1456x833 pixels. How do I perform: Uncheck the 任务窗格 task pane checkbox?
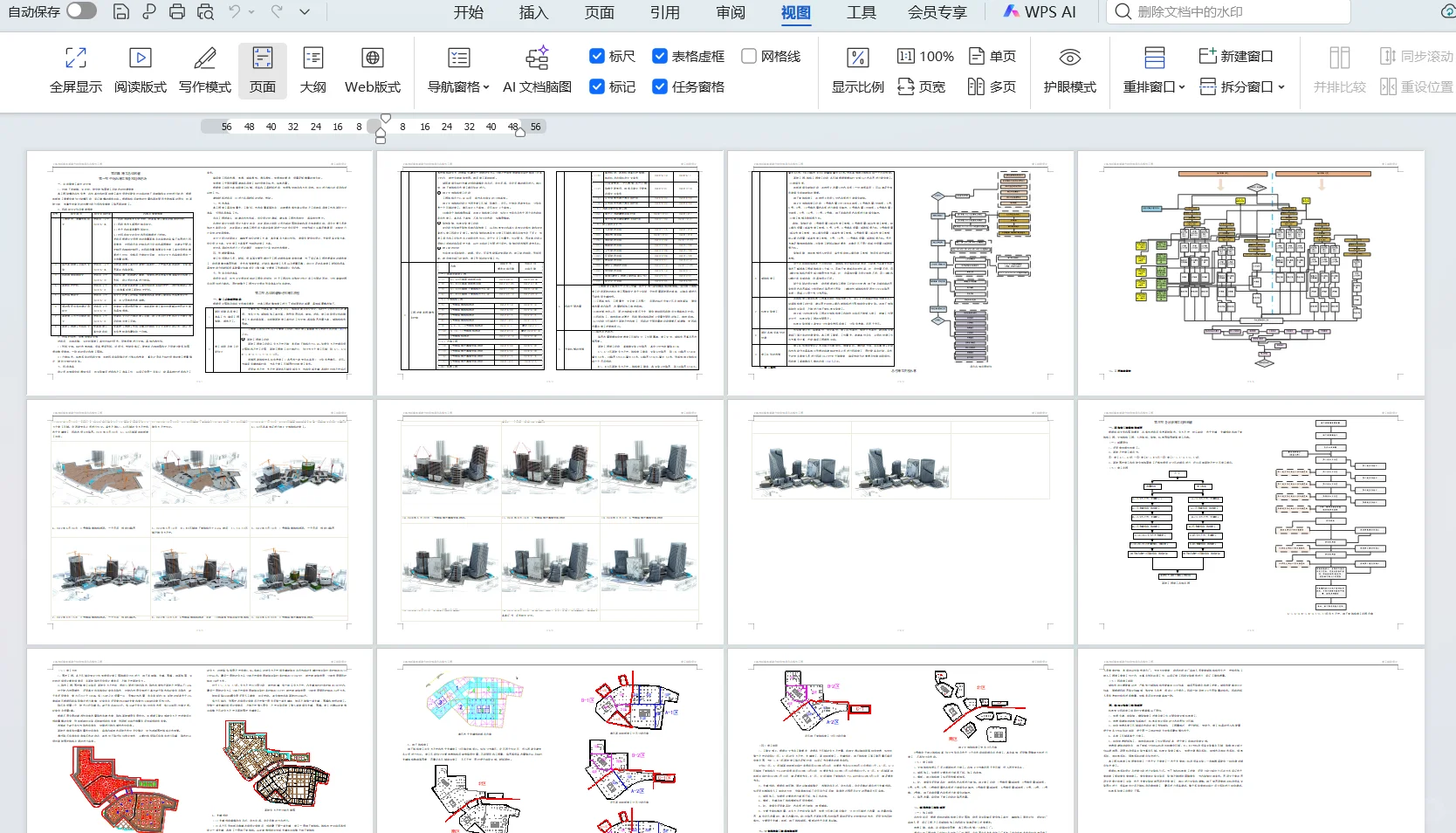[660, 86]
